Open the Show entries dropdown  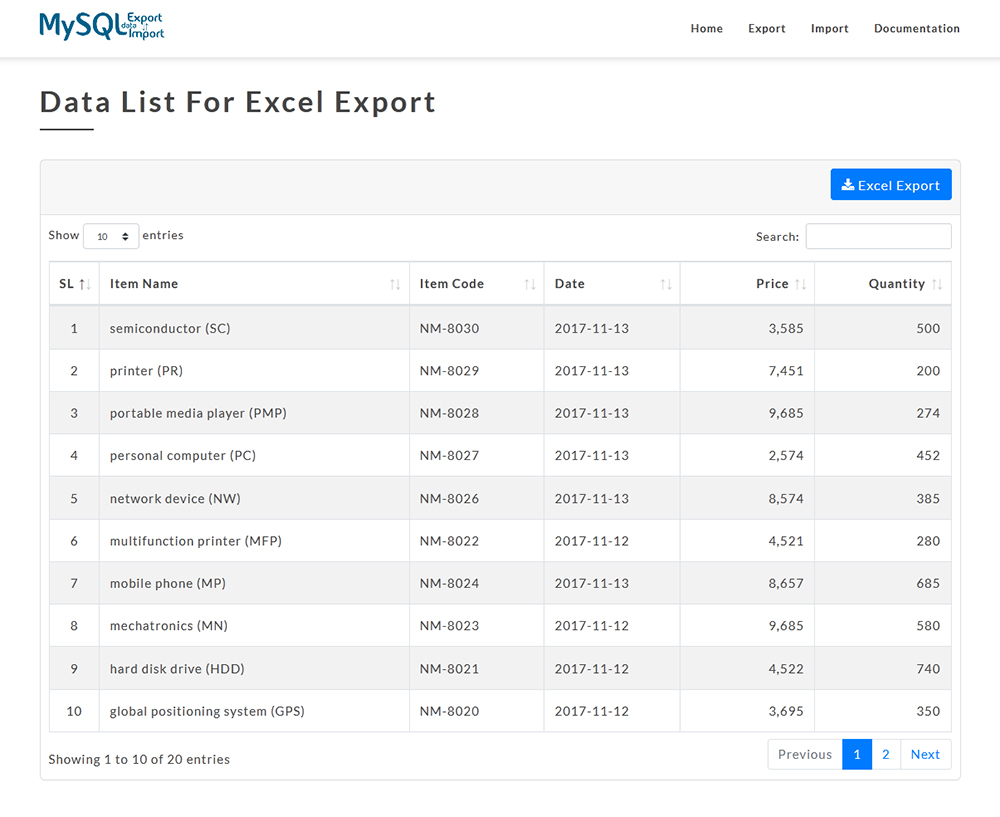(x=111, y=236)
